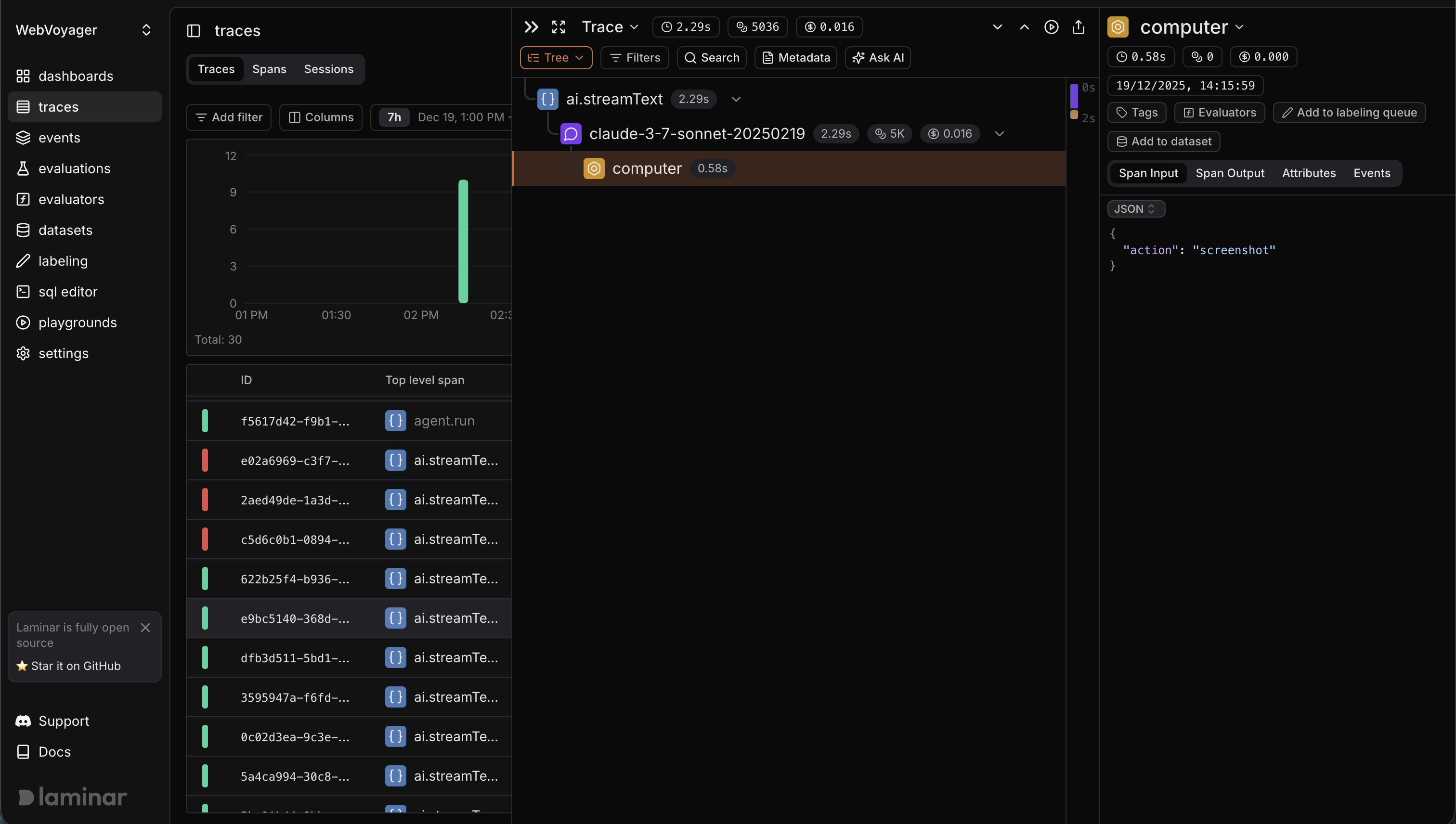Open the JSON format selector
The width and height of the screenshot is (1456, 824).
tap(1136, 209)
